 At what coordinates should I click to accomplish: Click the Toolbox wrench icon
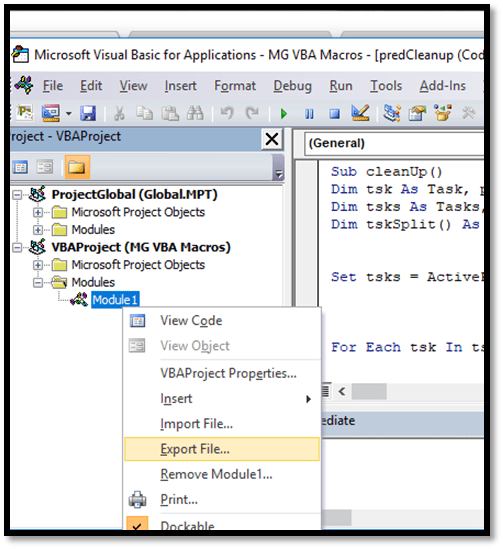(x=468, y=113)
